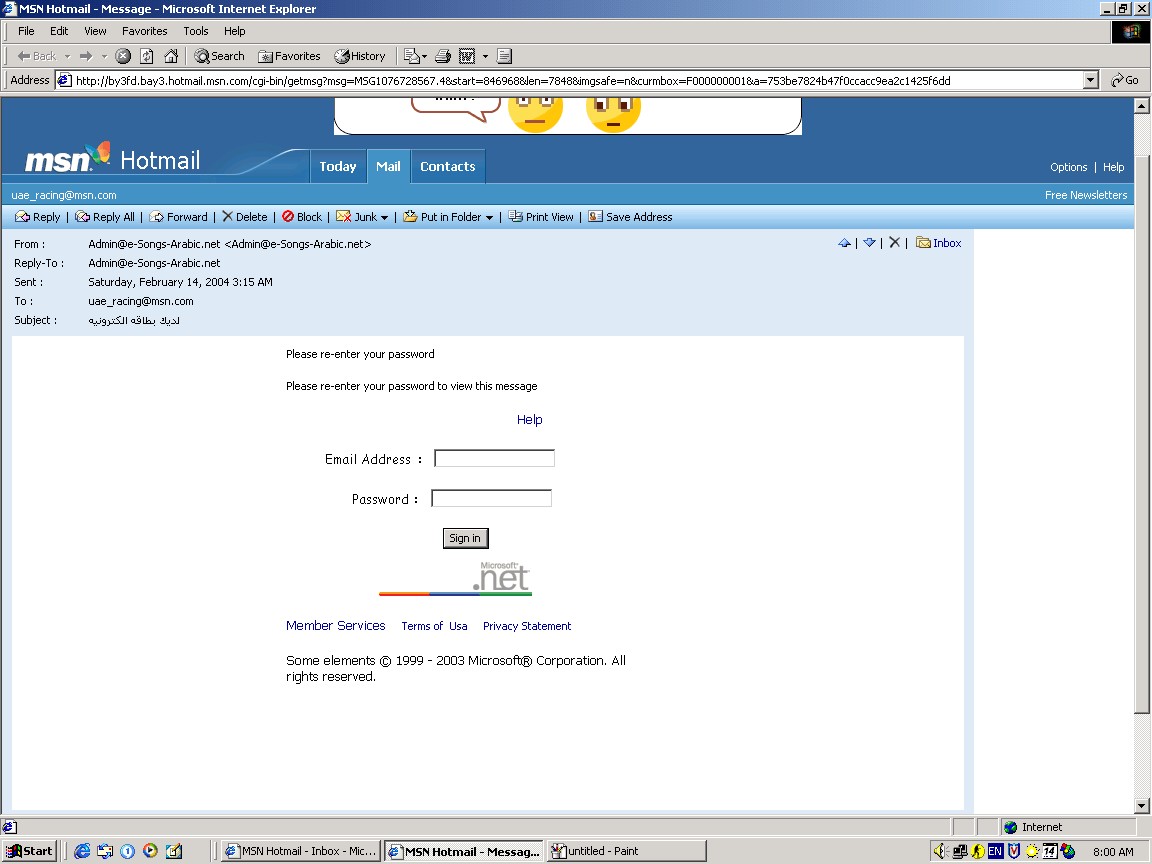
Task: Open the Junk dropdown
Action: [362, 217]
